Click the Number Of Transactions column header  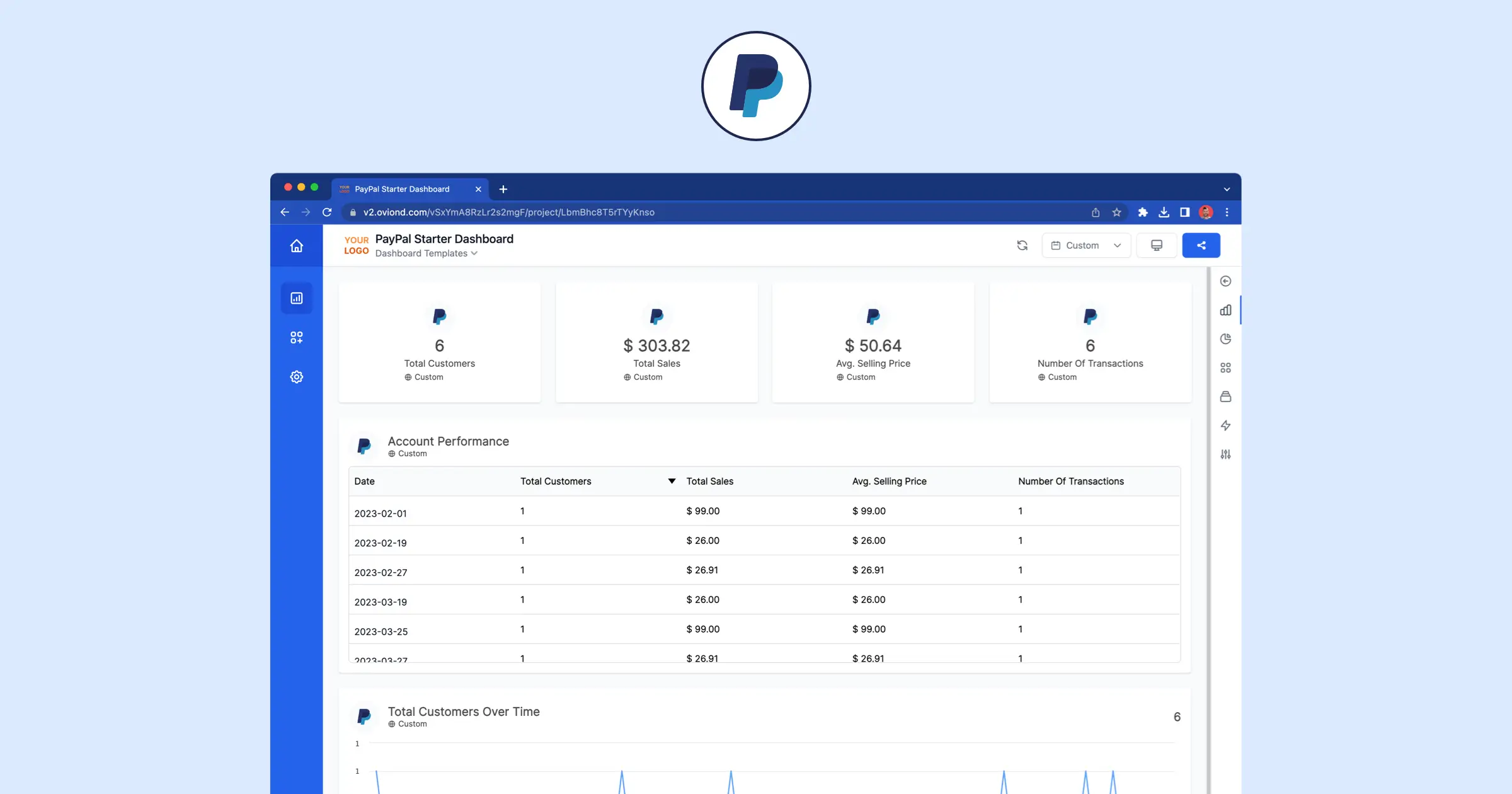1070,481
